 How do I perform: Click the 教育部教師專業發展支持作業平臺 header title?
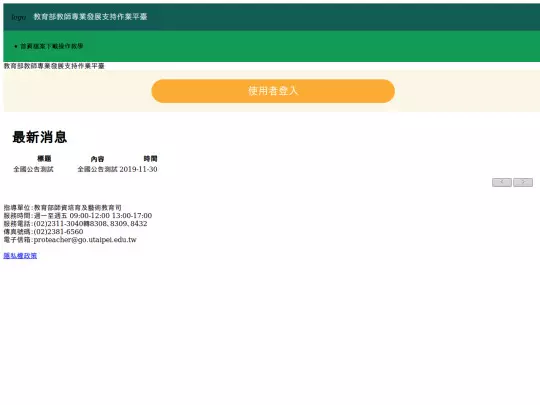pyautogui.click(x=91, y=17)
